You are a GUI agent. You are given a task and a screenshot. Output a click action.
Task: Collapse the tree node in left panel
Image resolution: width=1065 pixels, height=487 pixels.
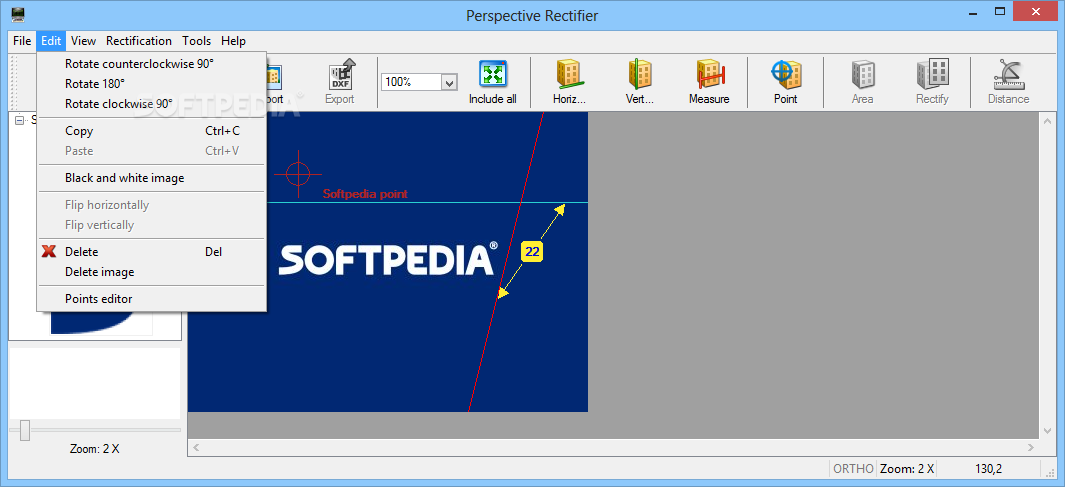tap(19, 120)
